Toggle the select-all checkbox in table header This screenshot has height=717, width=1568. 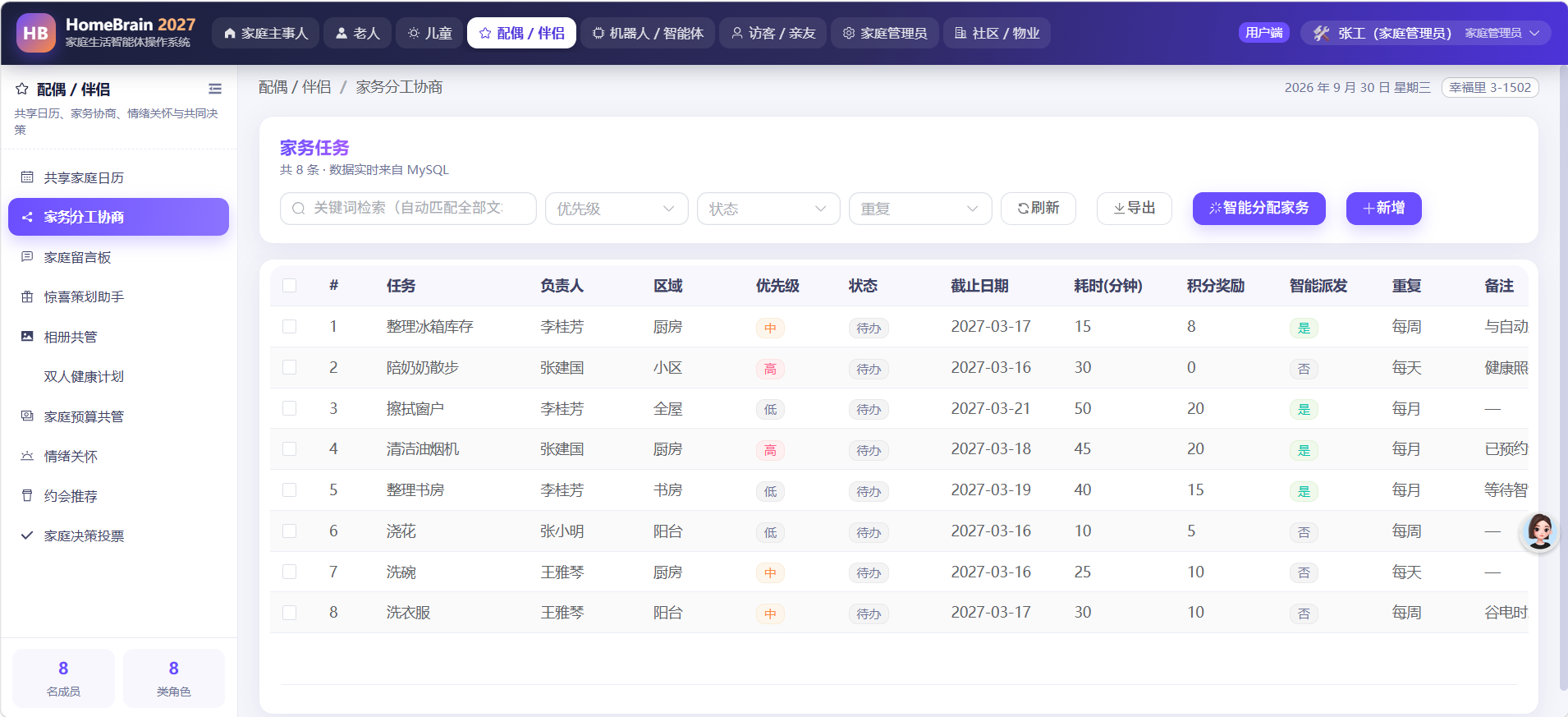tap(289, 286)
